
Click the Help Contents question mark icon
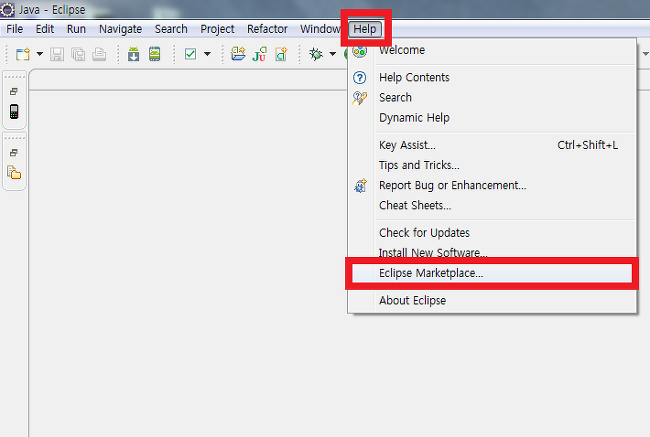pos(359,78)
